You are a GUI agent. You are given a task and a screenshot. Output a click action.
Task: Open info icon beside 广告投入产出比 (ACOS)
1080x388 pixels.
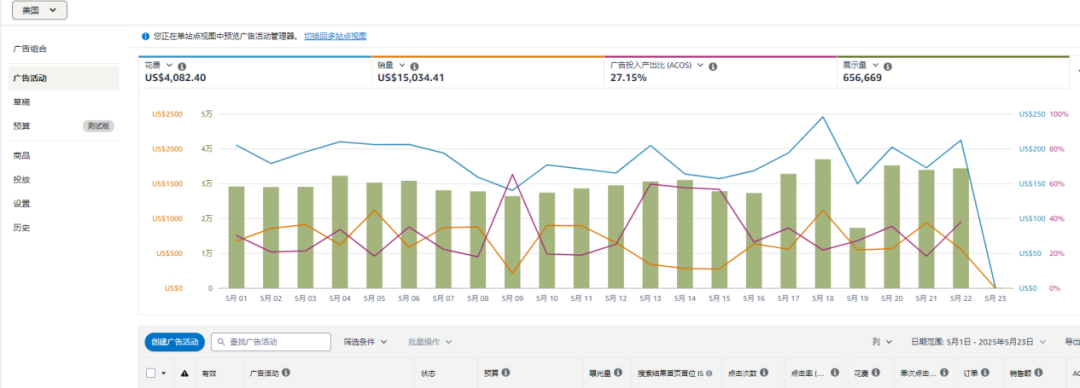[713, 66]
